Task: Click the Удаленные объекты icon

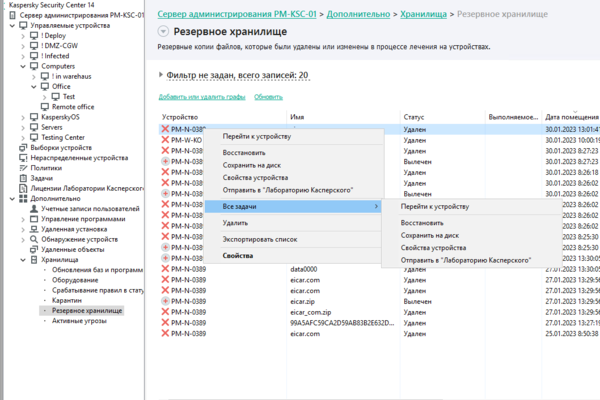Action: (34, 250)
